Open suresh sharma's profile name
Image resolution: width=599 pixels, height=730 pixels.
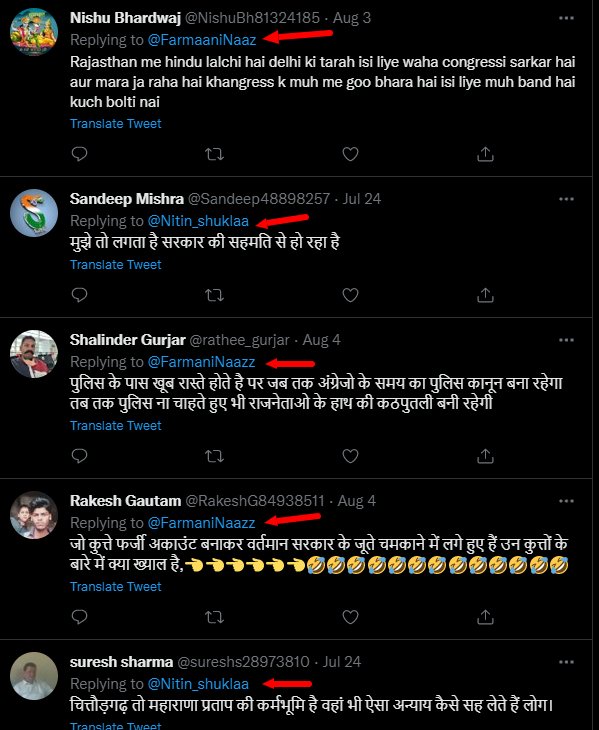(121, 662)
